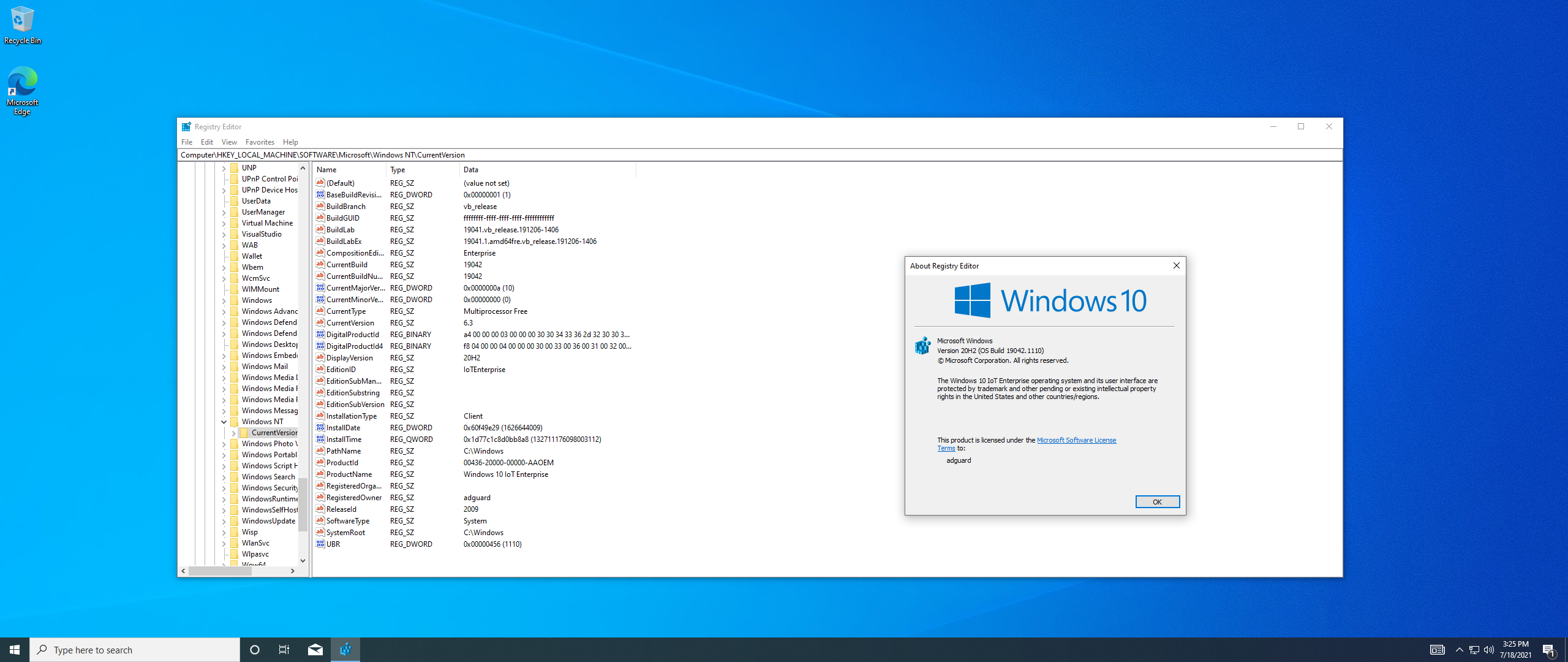The width and height of the screenshot is (1568, 662).
Task: Open the View menu
Action: (x=229, y=142)
